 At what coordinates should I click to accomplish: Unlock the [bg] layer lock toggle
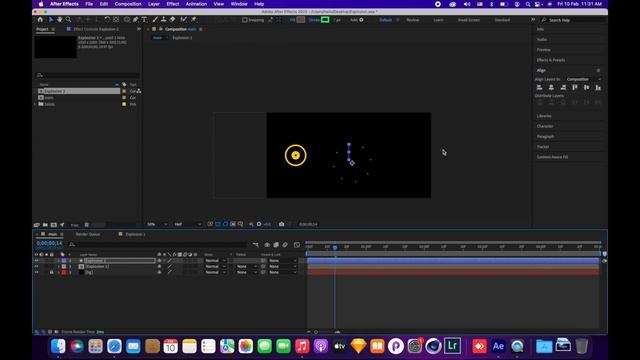pyautogui.click(x=51, y=272)
